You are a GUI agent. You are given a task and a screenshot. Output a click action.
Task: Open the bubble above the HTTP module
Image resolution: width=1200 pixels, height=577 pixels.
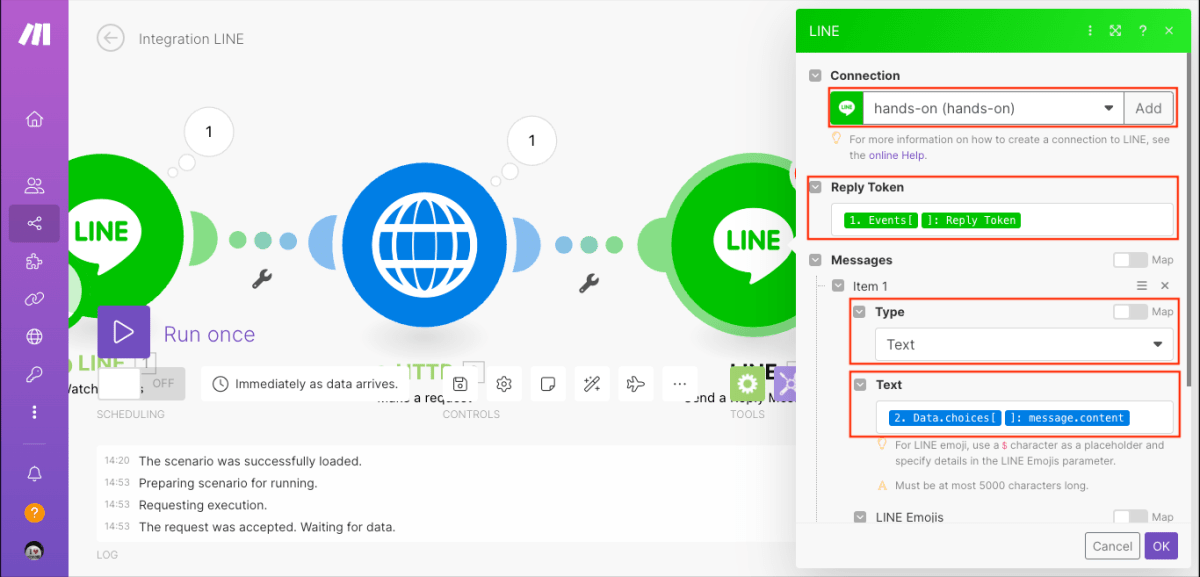[x=531, y=141]
